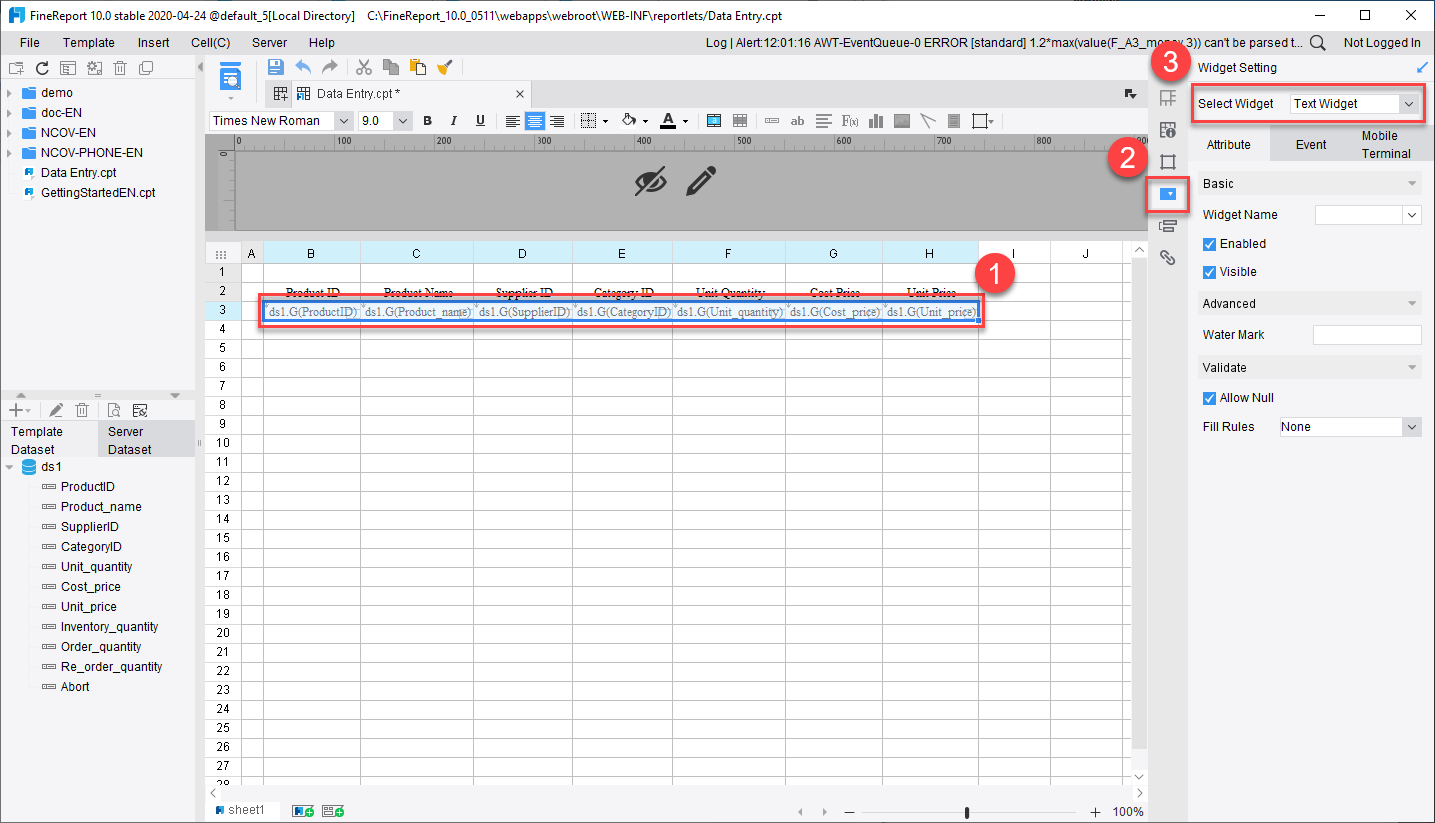Insert a formula cell using F(x) icon
This screenshot has width=1435, height=823.
849,120
